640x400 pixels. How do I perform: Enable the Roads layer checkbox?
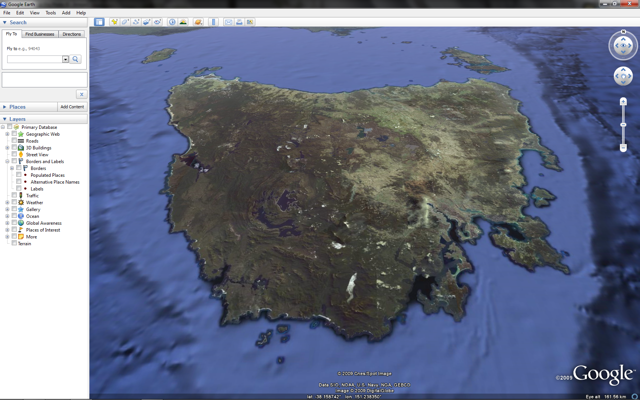tap(14, 141)
